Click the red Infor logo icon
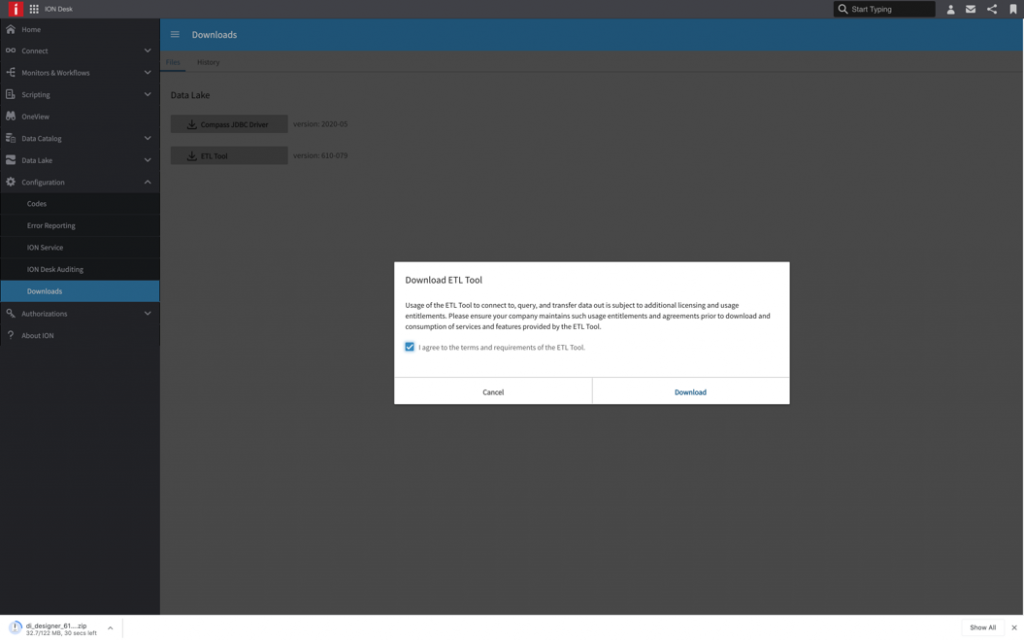Image resolution: width=1024 pixels, height=641 pixels. (15, 9)
